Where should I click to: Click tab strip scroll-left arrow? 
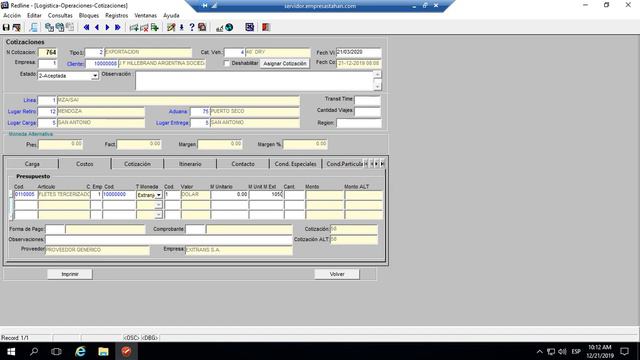click(371, 164)
